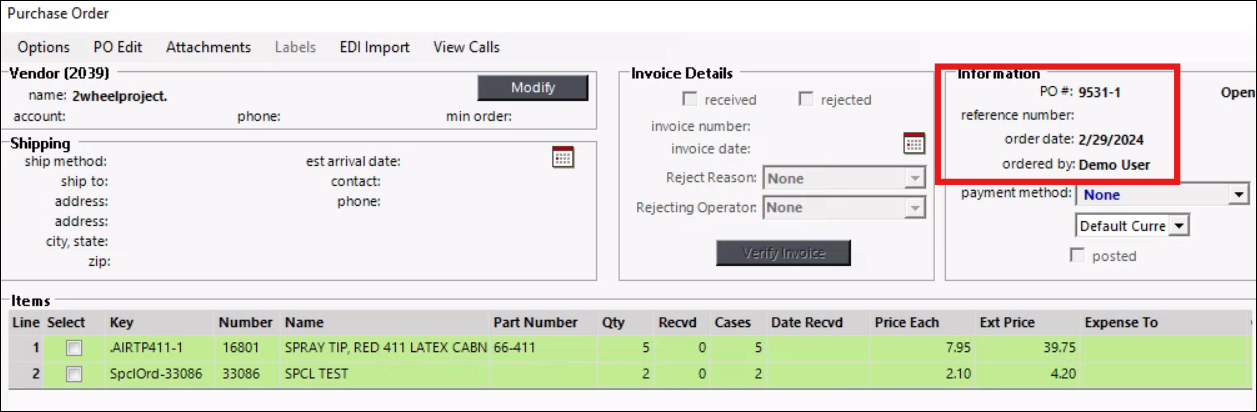Open the Default Currency dropdown
The width and height of the screenshot is (1257, 412).
1178,226
